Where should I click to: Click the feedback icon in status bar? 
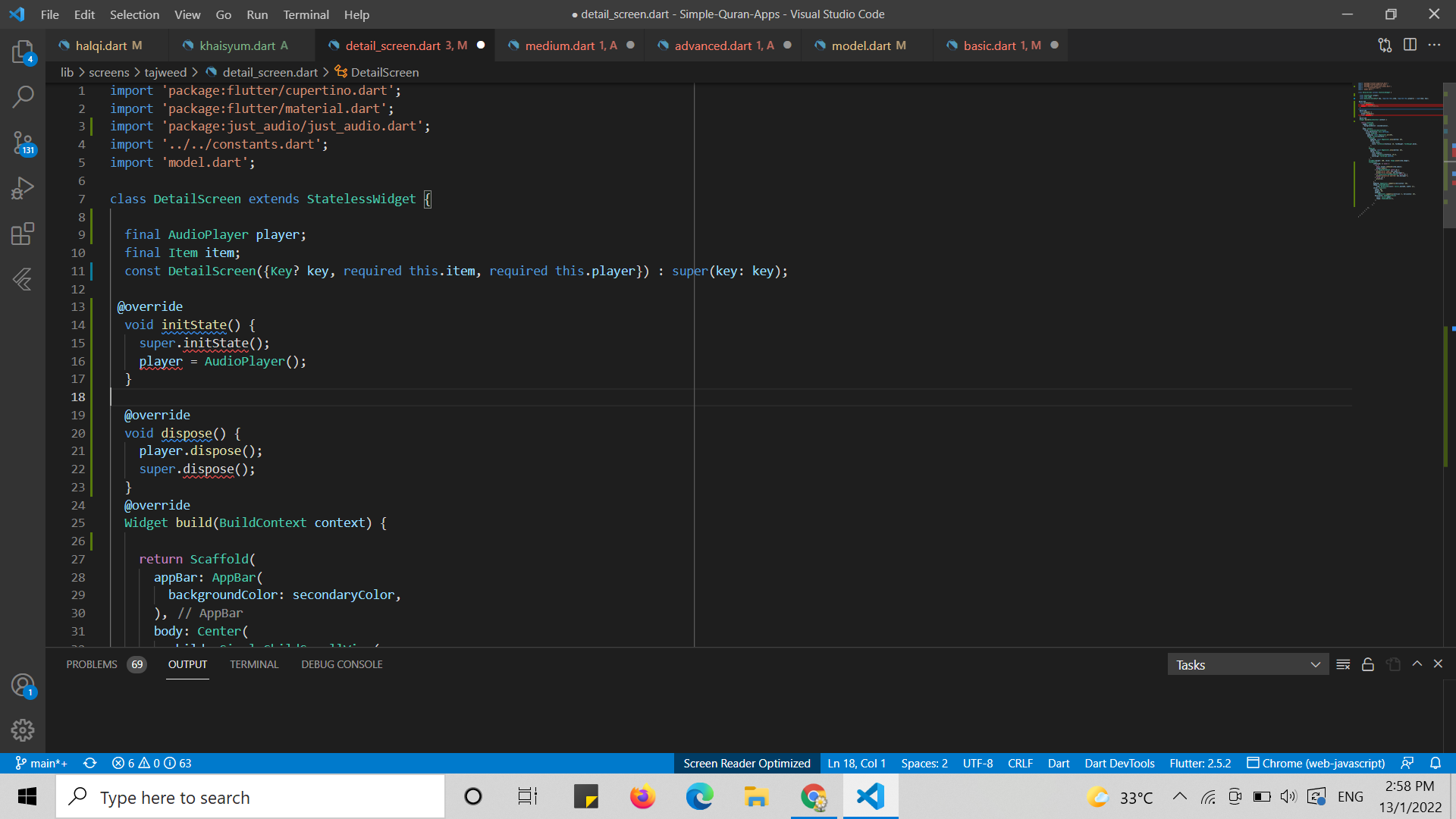pos(1407,763)
